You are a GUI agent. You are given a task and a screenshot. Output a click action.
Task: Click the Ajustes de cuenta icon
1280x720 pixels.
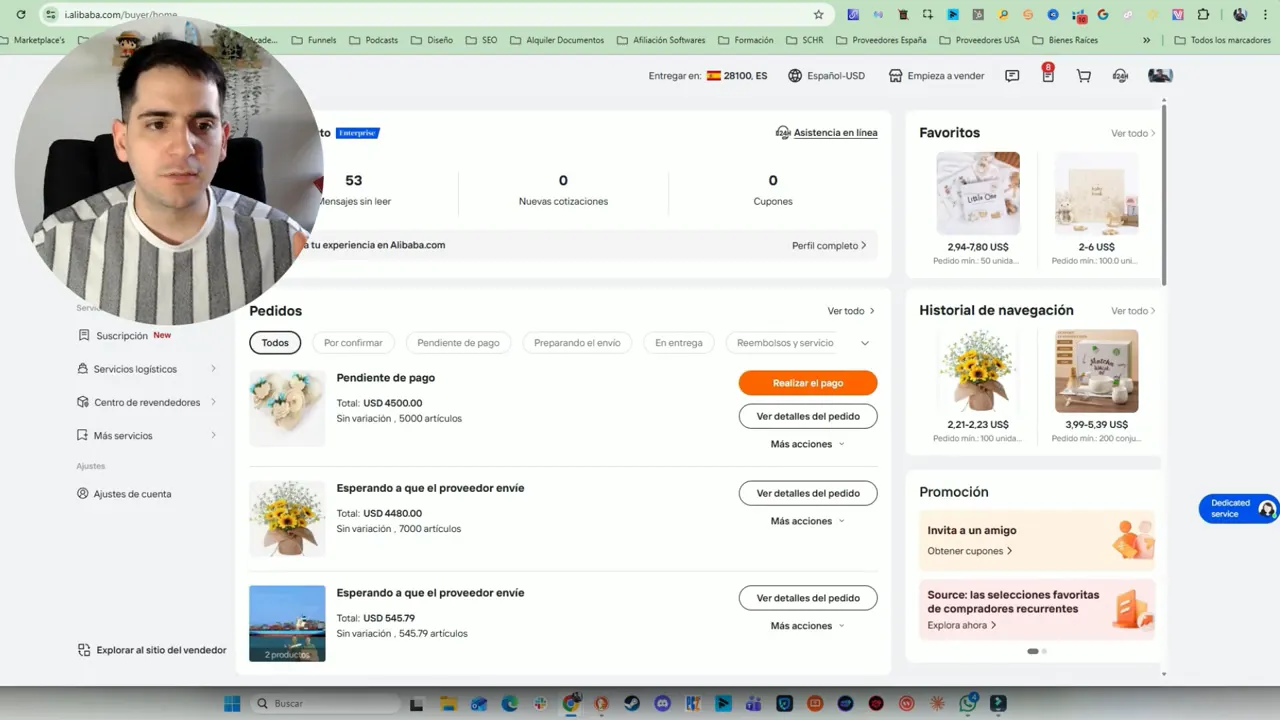click(x=83, y=494)
